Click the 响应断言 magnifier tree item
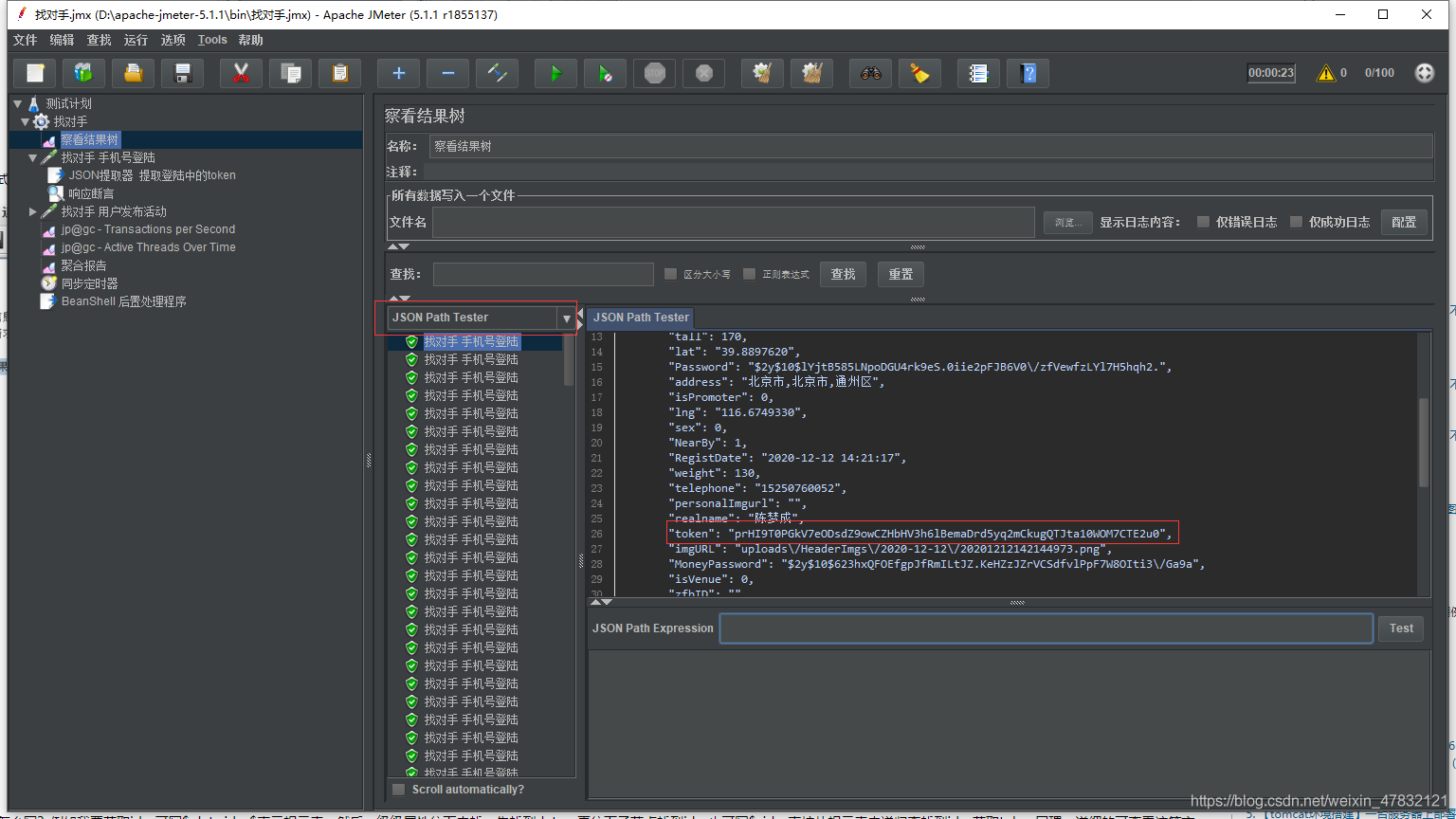This screenshot has height=819, width=1456. pyautogui.click(x=82, y=193)
